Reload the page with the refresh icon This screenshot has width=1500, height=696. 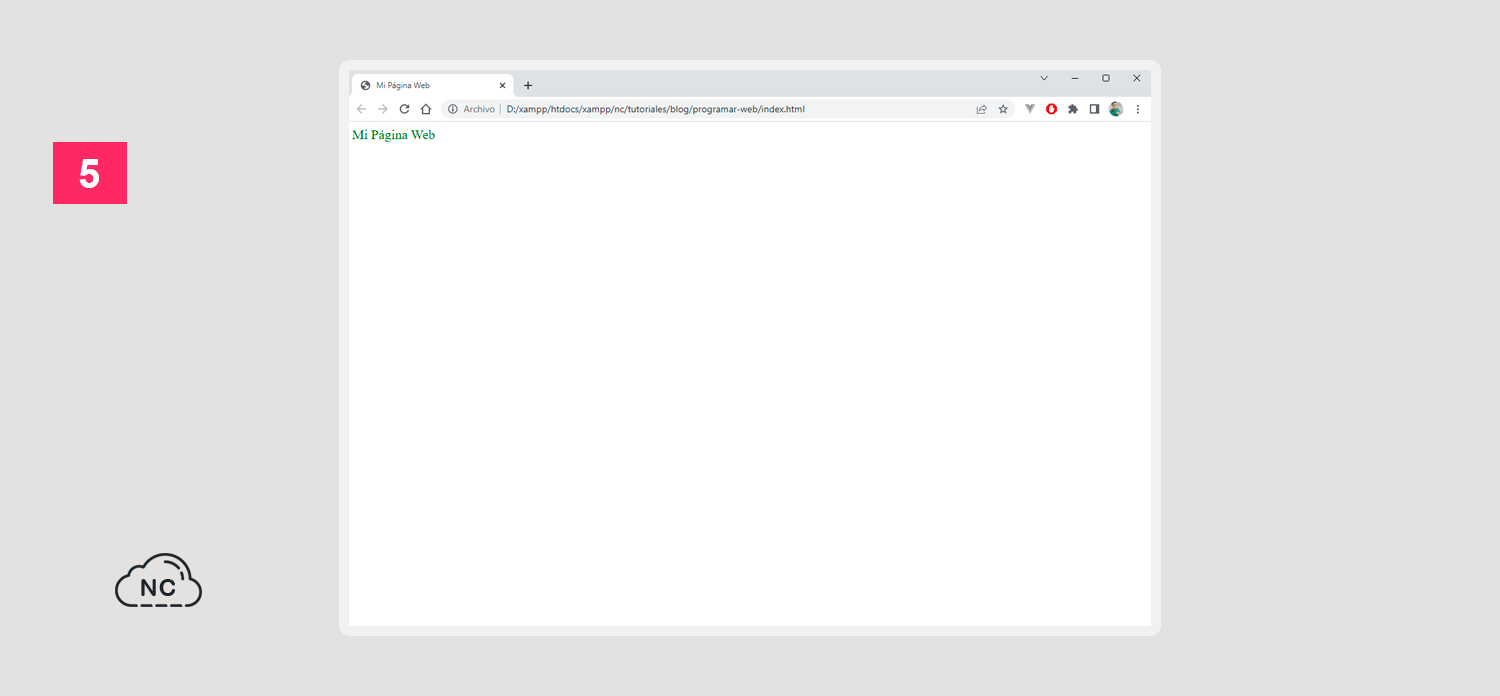coord(404,109)
